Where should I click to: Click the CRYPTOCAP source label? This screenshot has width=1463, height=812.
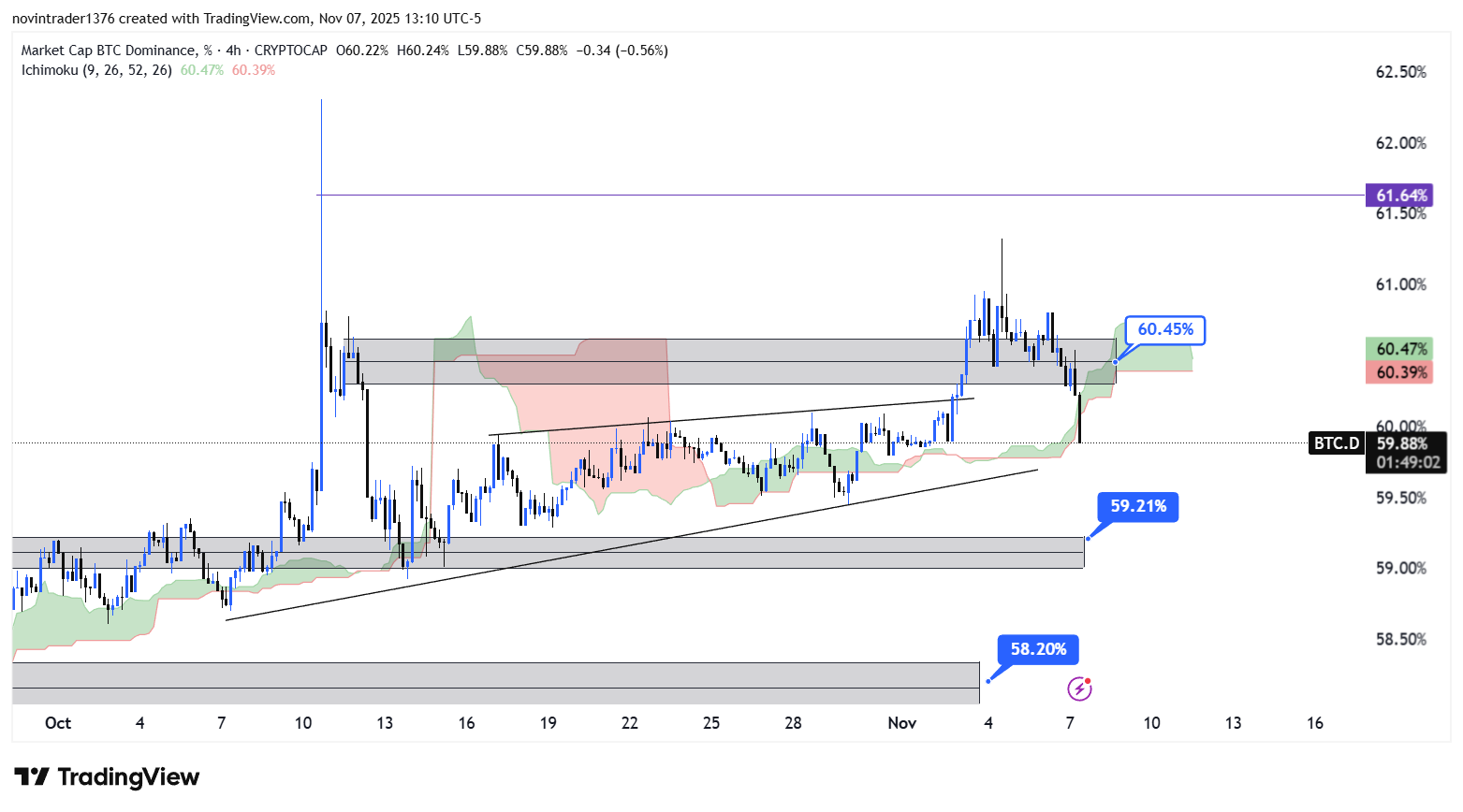point(290,51)
